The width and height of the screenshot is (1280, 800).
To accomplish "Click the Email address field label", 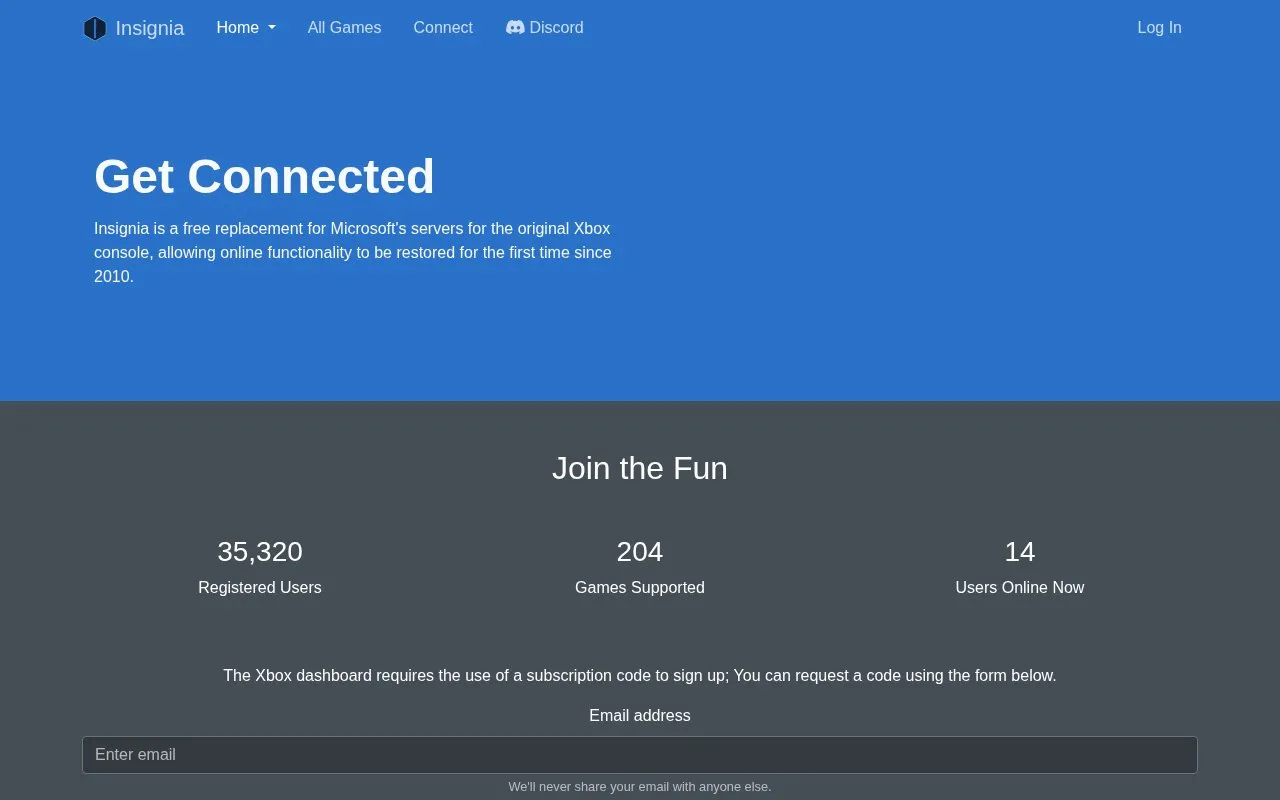I will tap(640, 716).
